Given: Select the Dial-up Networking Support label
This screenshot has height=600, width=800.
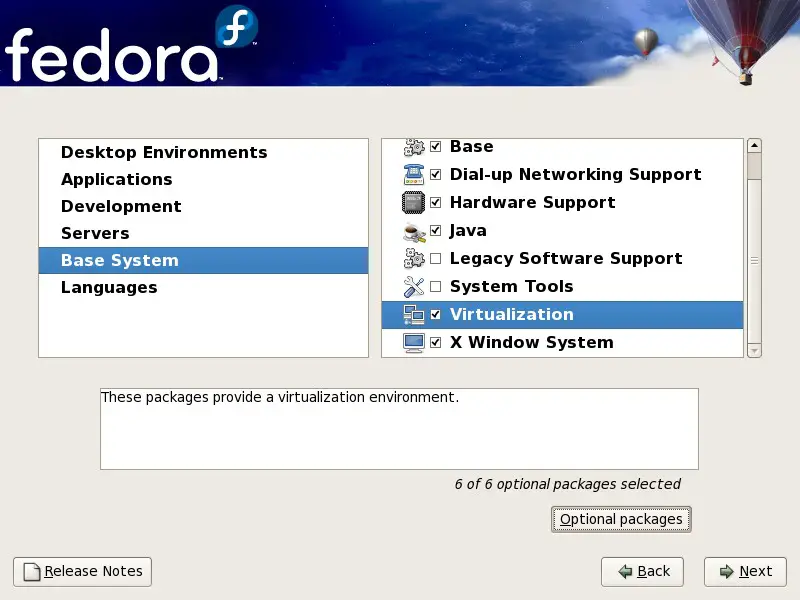Looking at the screenshot, I should [x=576, y=174].
